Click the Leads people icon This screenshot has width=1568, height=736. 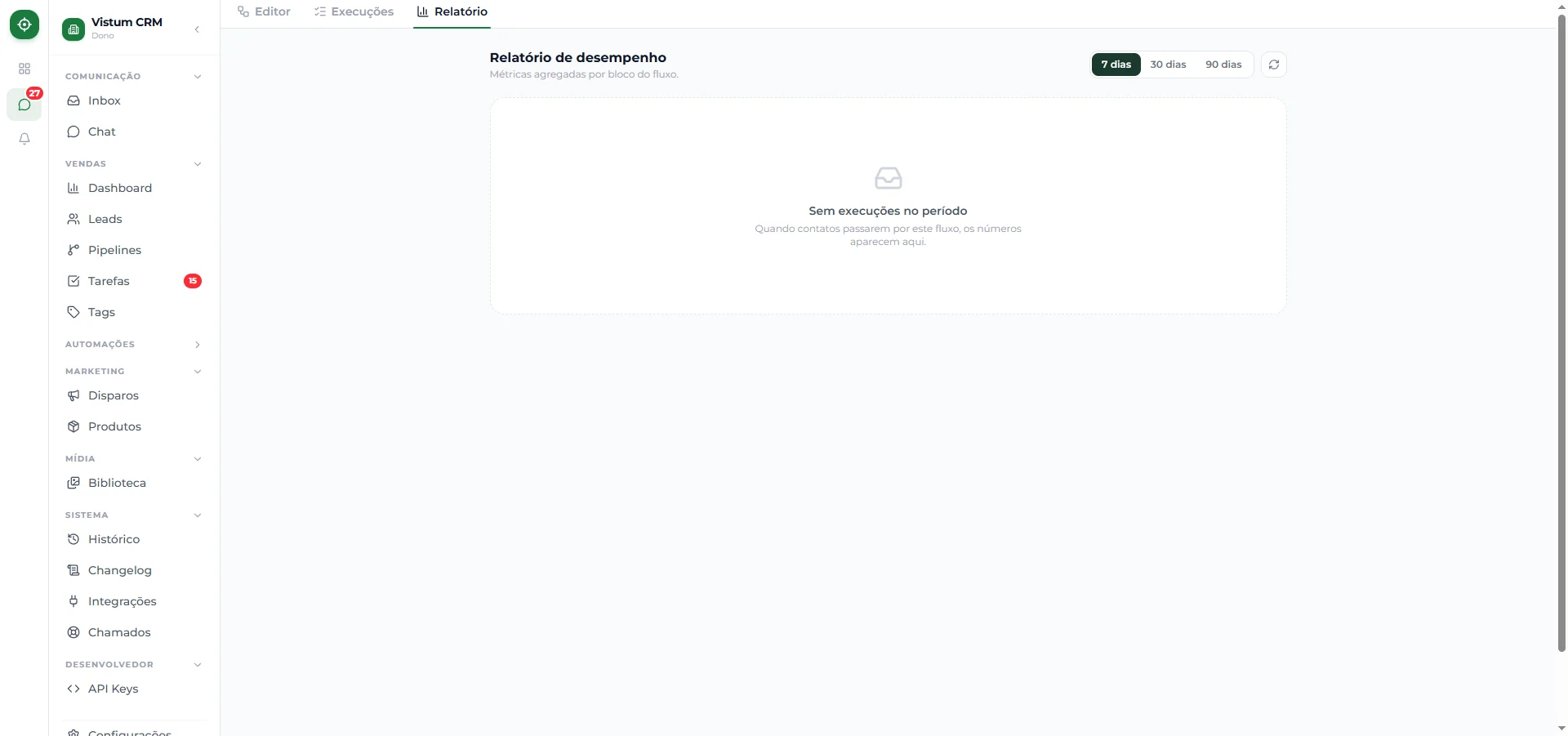pyautogui.click(x=73, y=219)
